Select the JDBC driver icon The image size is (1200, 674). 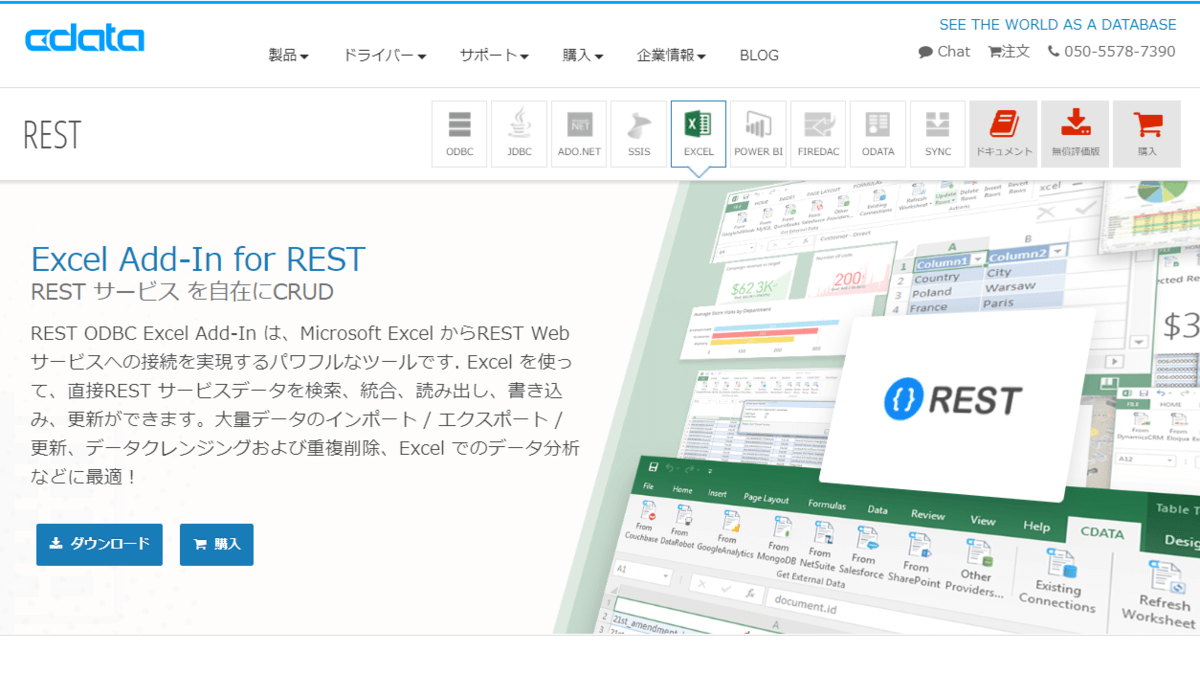pyautogui.click(x=519, y=134)
